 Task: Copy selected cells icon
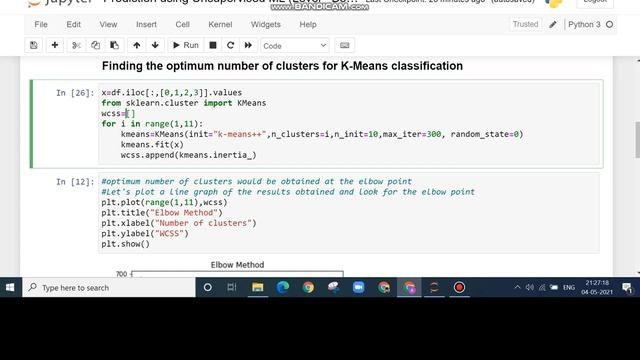click(x=95, y=45)
